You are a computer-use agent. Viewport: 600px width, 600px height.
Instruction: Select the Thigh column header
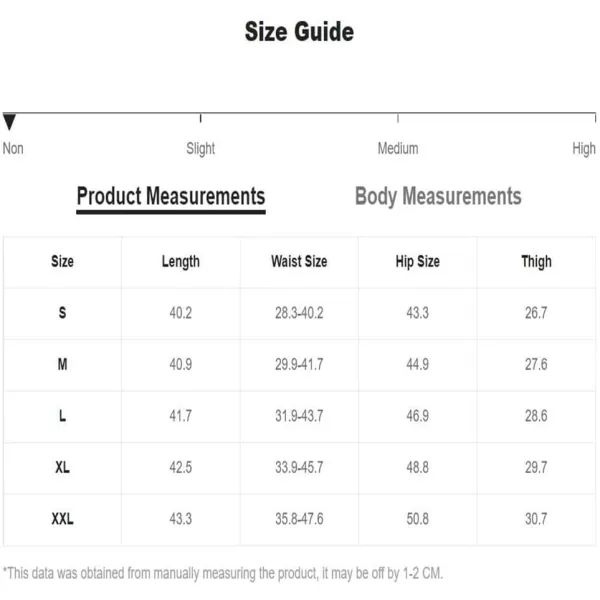(536, 262)
